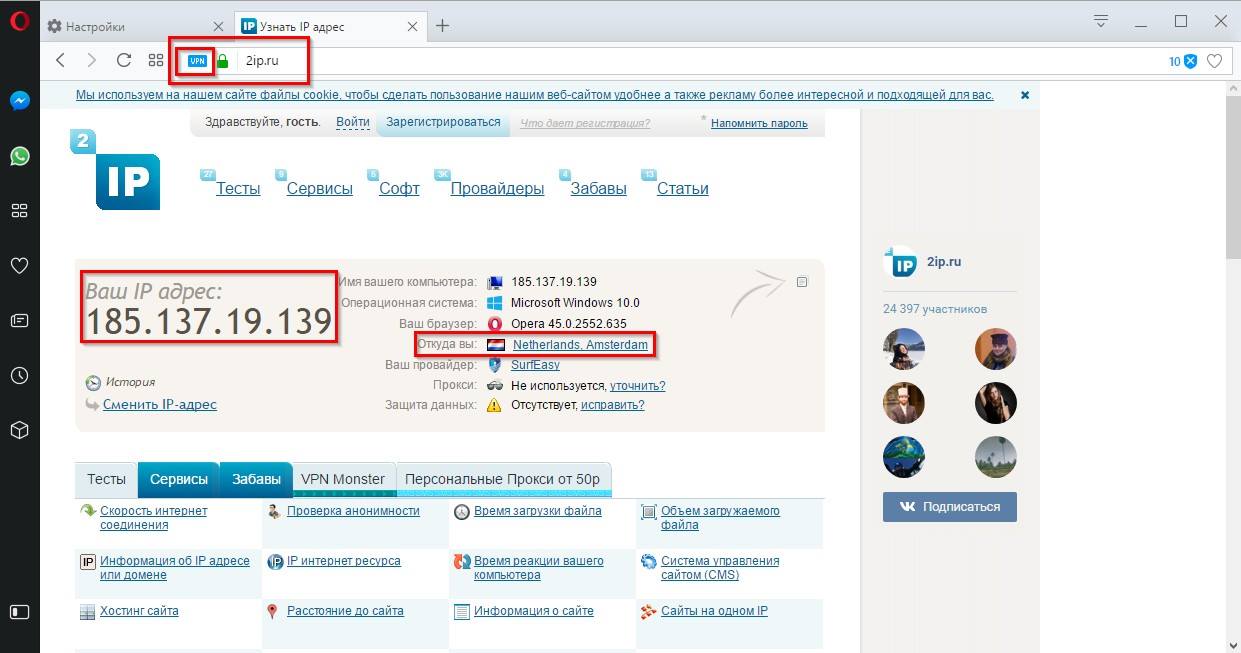1241x653 pixels.
Task: Open Время реакции вашего компьютера link
Action: pyautogui.click(x=539, y=568)
